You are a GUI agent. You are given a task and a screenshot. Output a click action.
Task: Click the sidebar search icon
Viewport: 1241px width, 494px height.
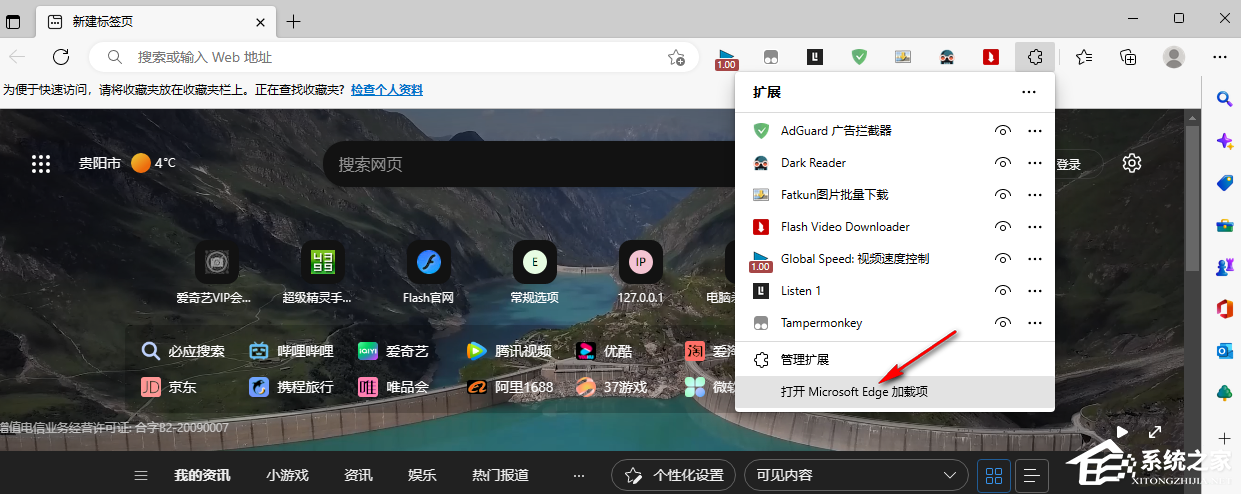(x=1223, y=98)
